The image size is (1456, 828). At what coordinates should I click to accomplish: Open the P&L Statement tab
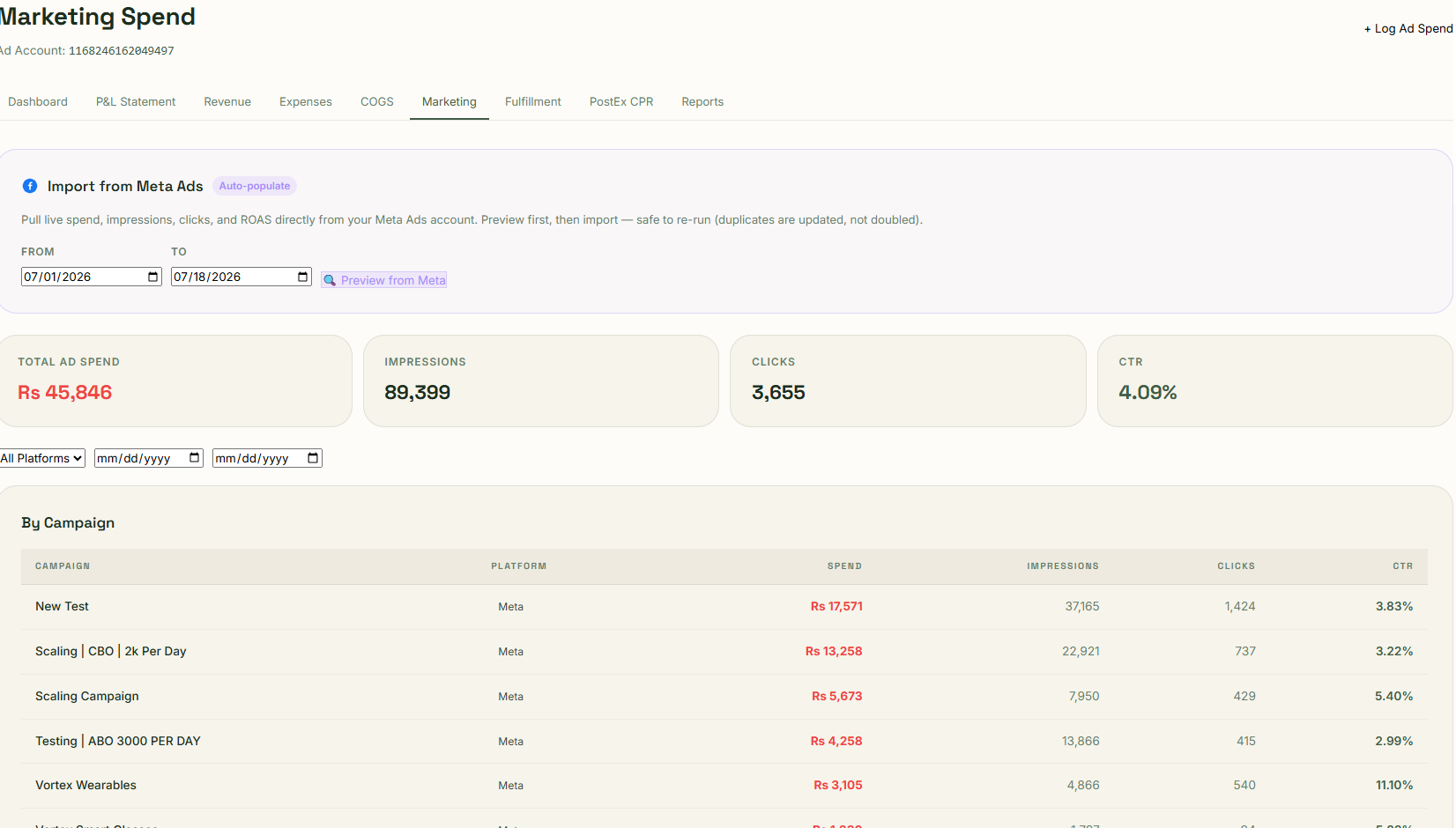click(136, 102)
